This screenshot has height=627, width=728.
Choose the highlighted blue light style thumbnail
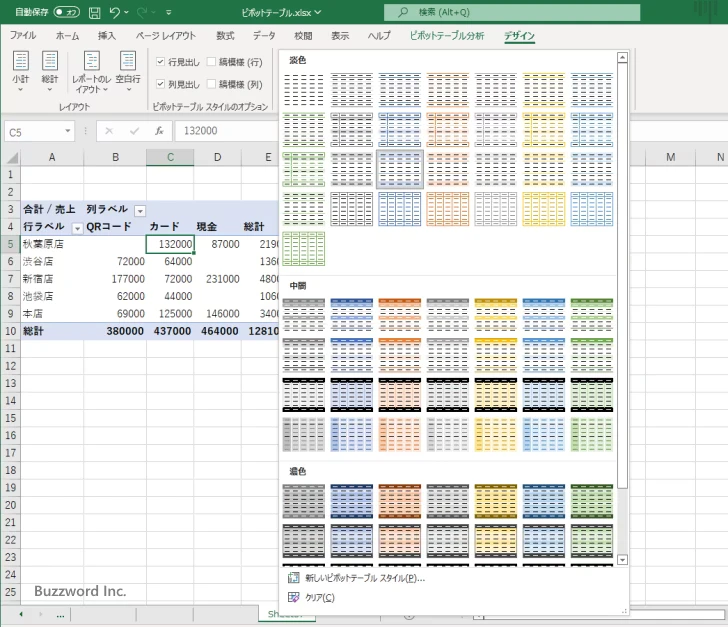(x=400, y=169)
